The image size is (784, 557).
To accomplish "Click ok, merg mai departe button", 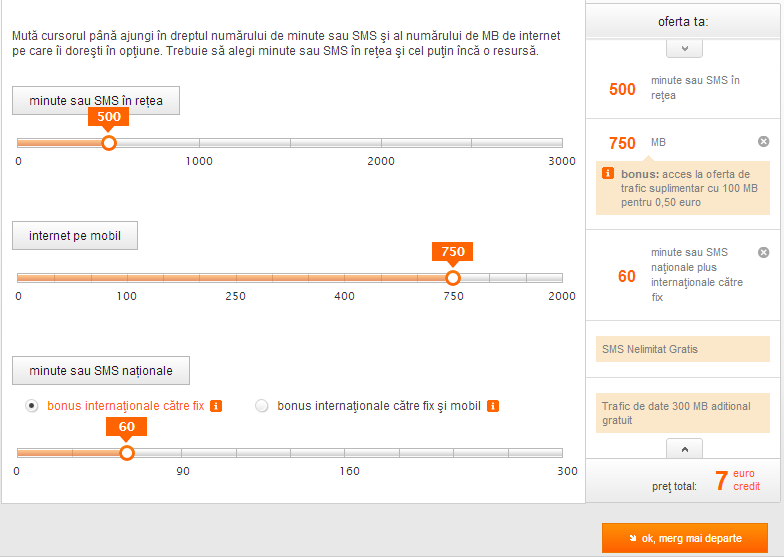I will [x=684, y=538].
